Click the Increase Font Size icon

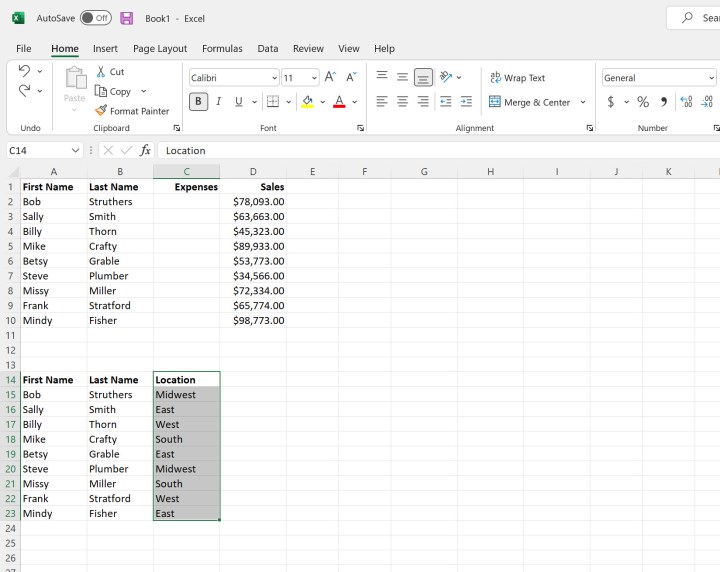pos(330,77)
